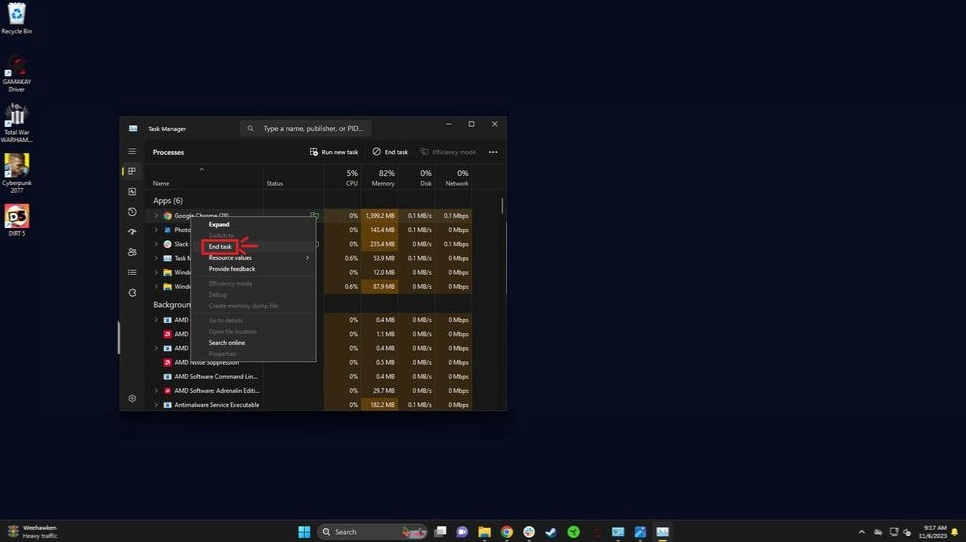
Task: Expand the Antimalware Service Executable row
Action: (156, 405)
